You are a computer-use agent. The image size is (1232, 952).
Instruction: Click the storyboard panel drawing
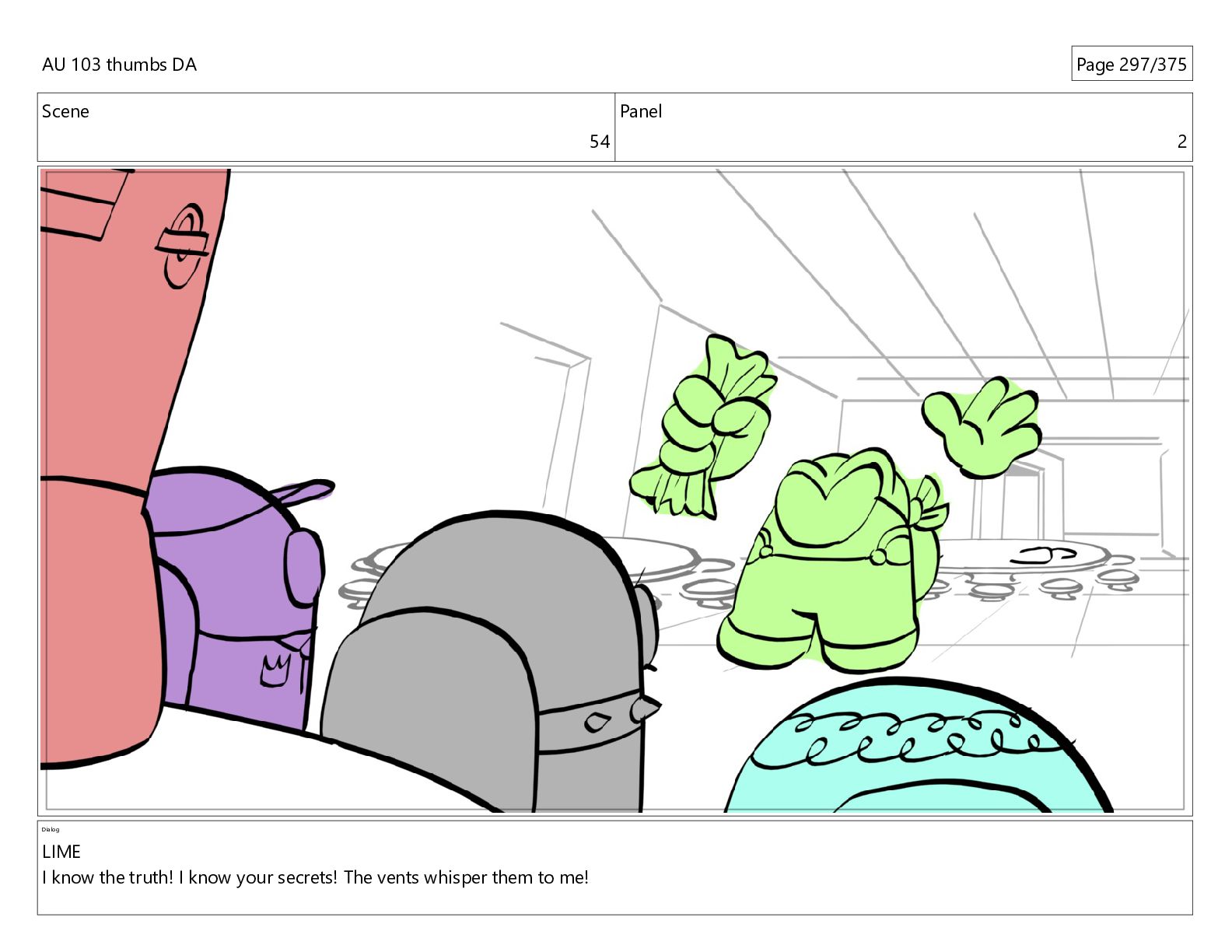click(x=614, y=491)
